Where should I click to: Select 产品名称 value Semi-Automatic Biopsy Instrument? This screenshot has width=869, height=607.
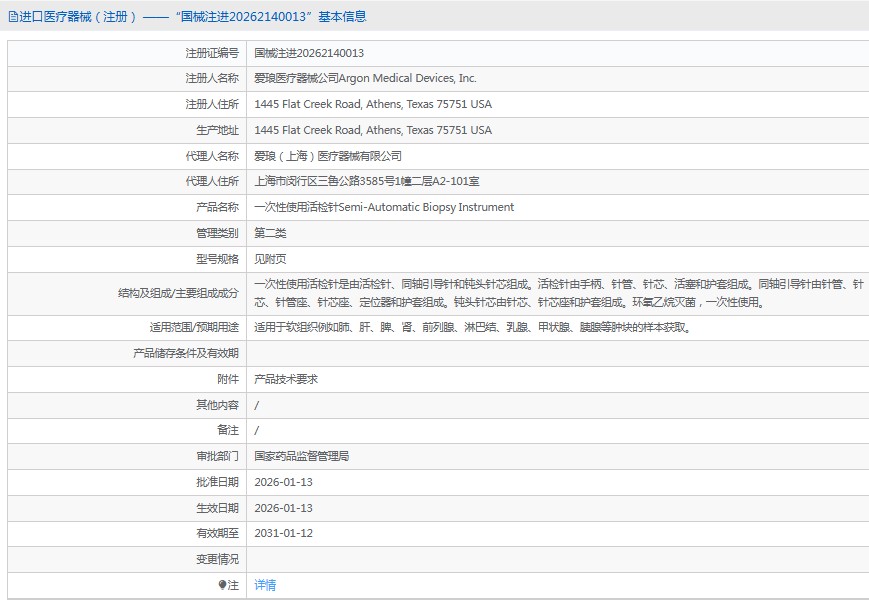(x=426, y=207)
